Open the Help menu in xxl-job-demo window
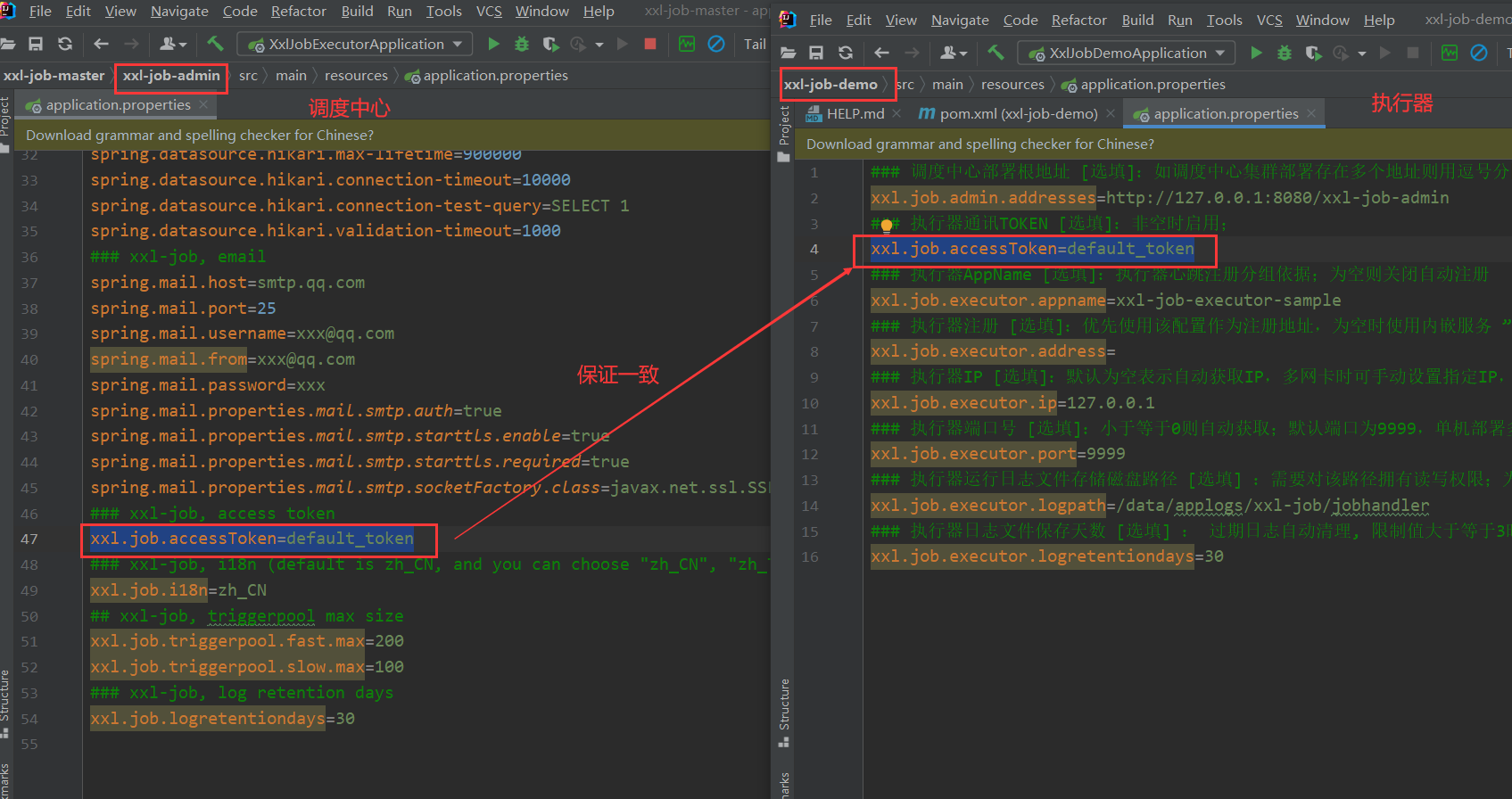Image resolution: width=1512 pixels, height=799 pixels. tap(1379, 20)
